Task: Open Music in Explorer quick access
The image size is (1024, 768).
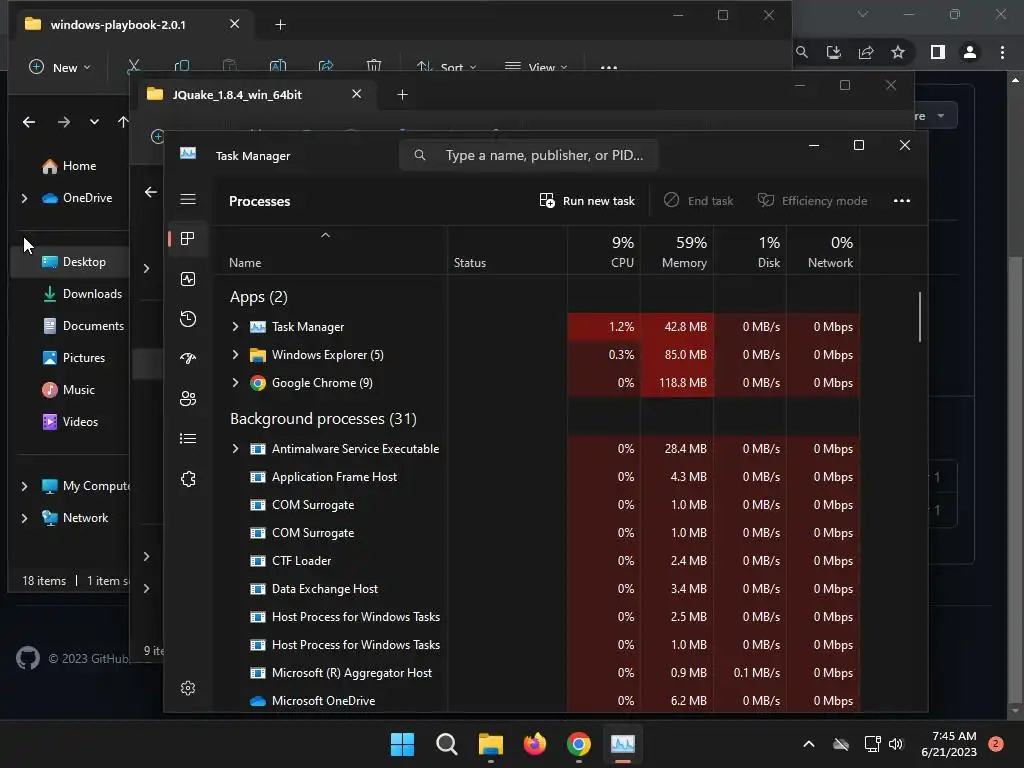Action: tap(69, 390)
